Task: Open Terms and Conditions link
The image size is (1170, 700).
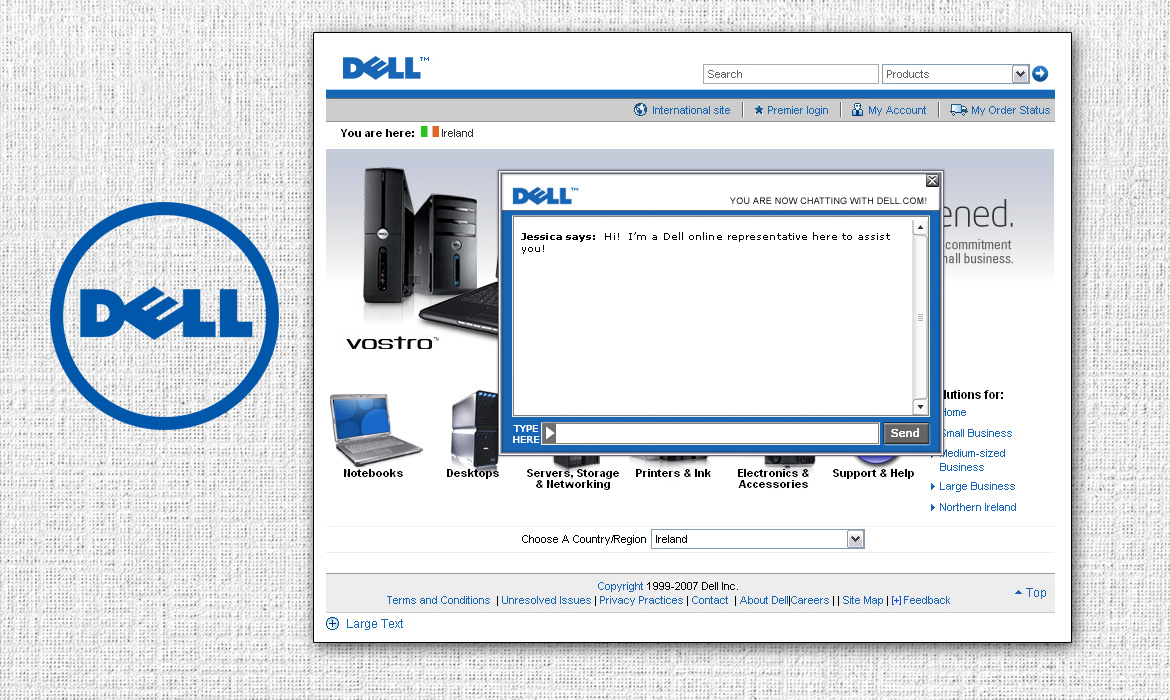Action: point(438,600)
